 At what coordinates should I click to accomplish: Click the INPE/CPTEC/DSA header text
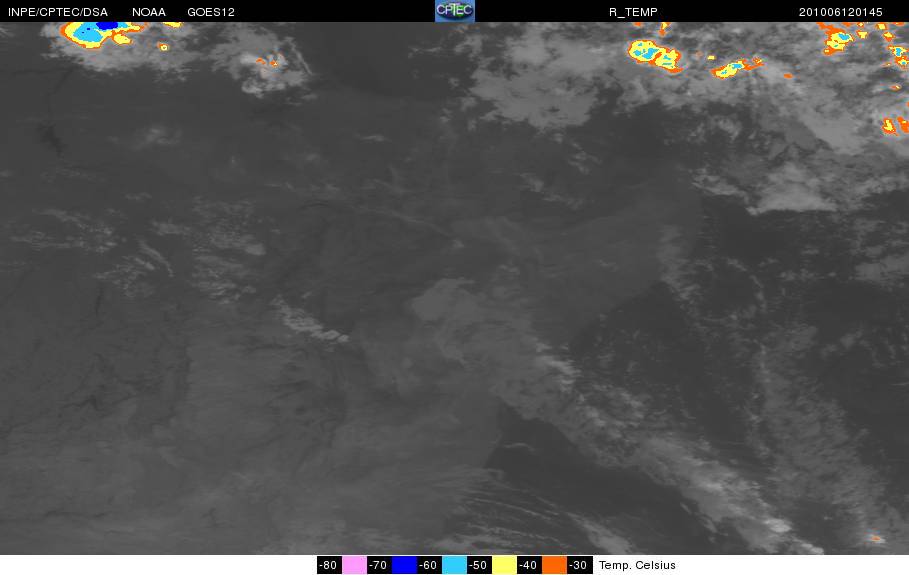[x=58, y=12]
